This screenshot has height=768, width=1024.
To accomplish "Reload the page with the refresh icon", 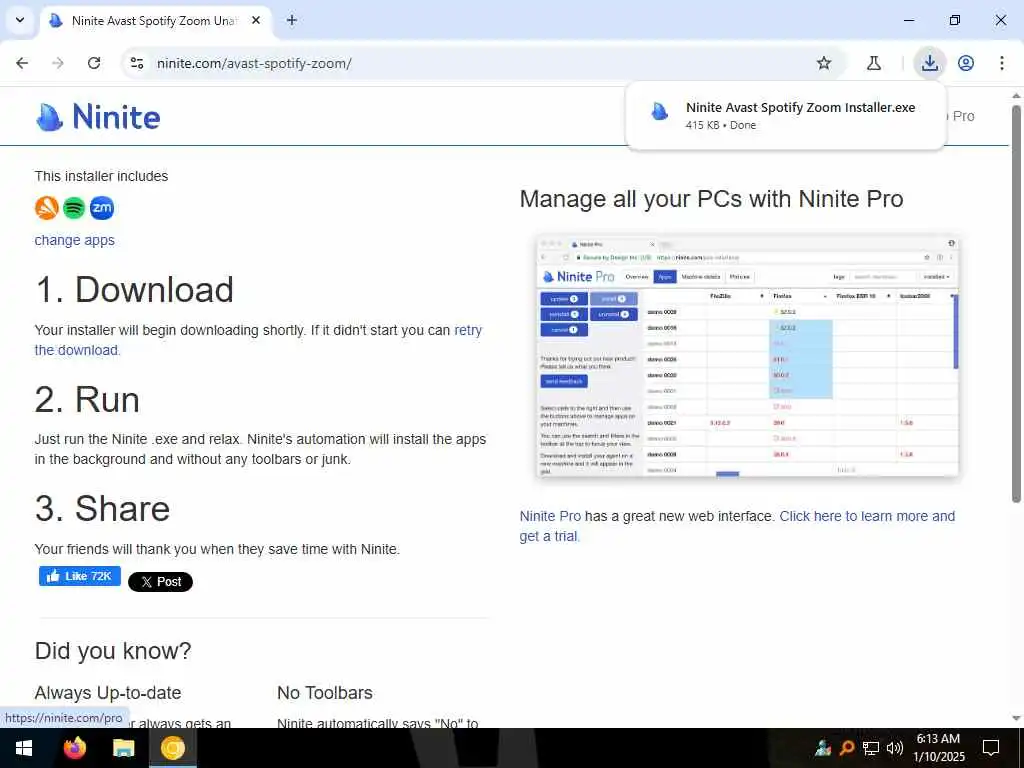I will click(x=94, y=63).
